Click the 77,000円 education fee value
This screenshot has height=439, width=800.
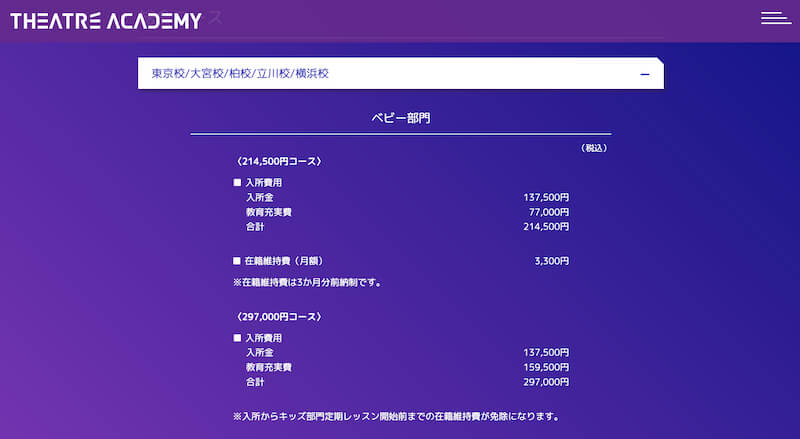pos(549,212)
